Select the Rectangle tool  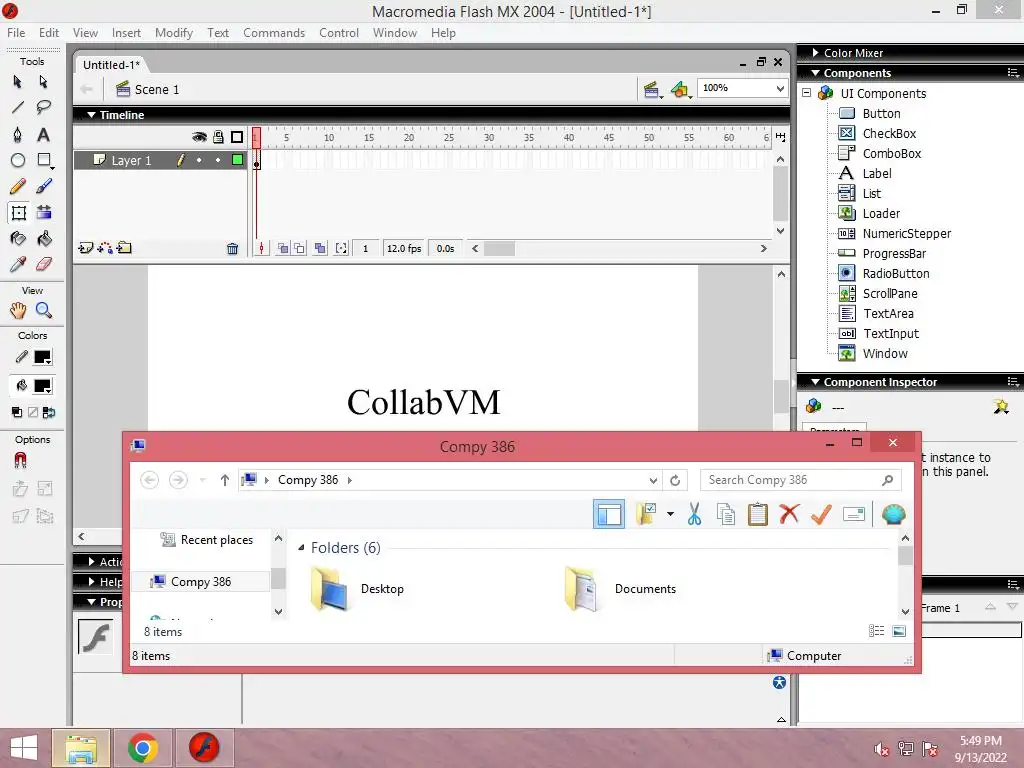[44, 161]
